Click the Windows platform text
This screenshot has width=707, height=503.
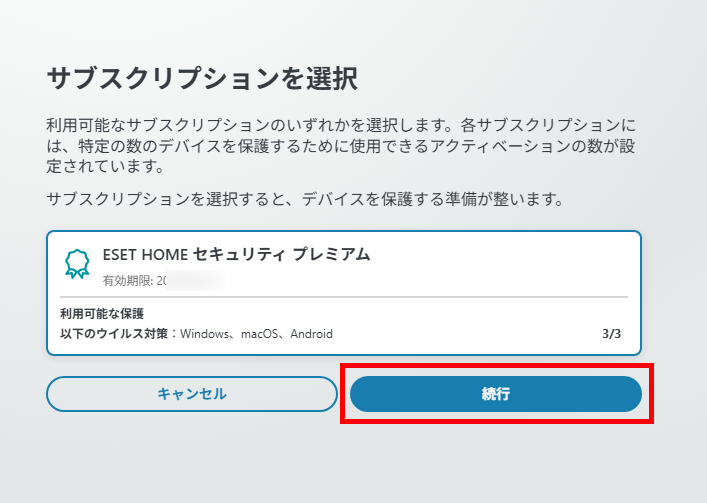pyautogui.click(x=207, y=334)
